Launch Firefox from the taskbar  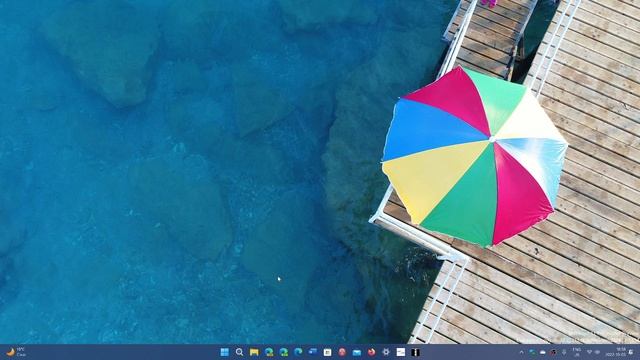pos(371,352)
